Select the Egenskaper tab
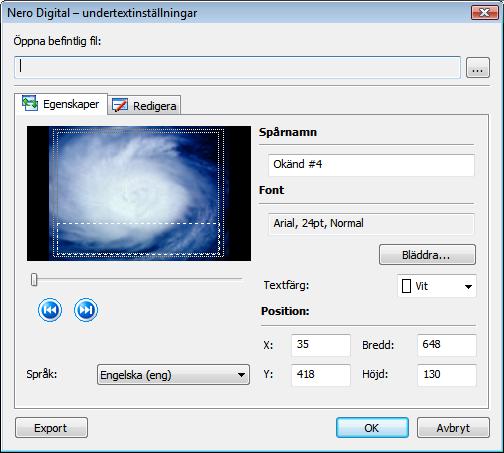 point(61,104)
